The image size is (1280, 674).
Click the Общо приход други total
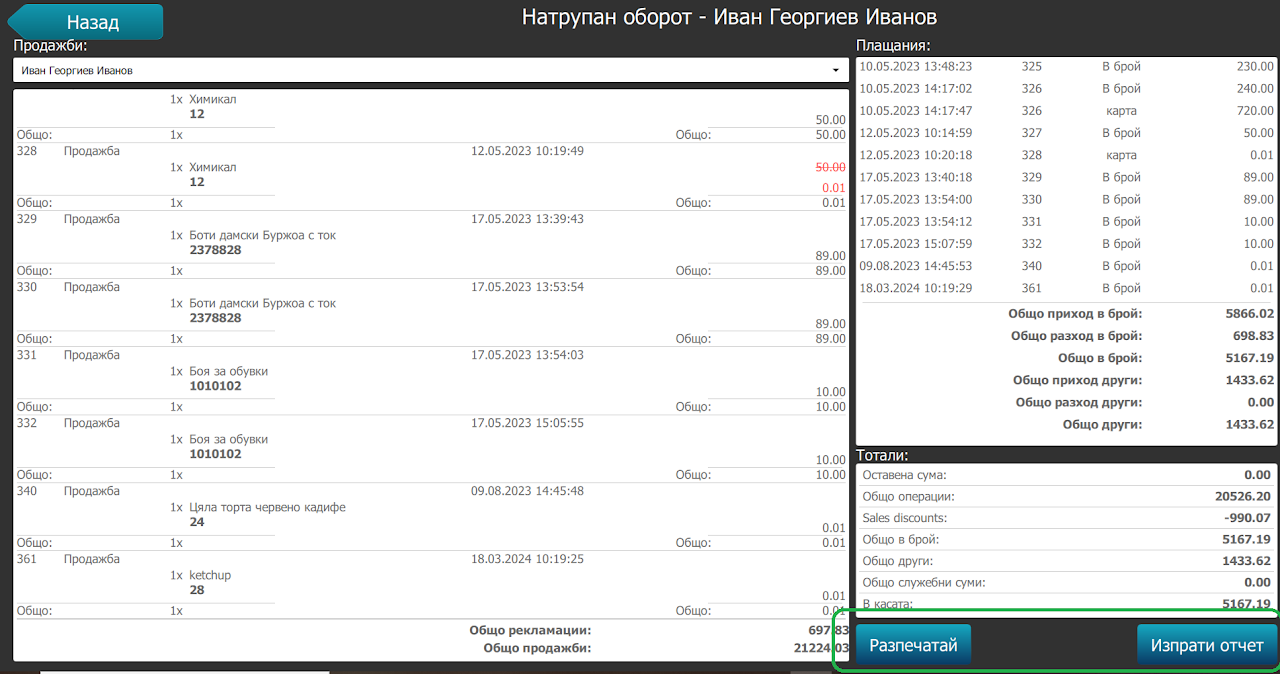click(1141, 380)
